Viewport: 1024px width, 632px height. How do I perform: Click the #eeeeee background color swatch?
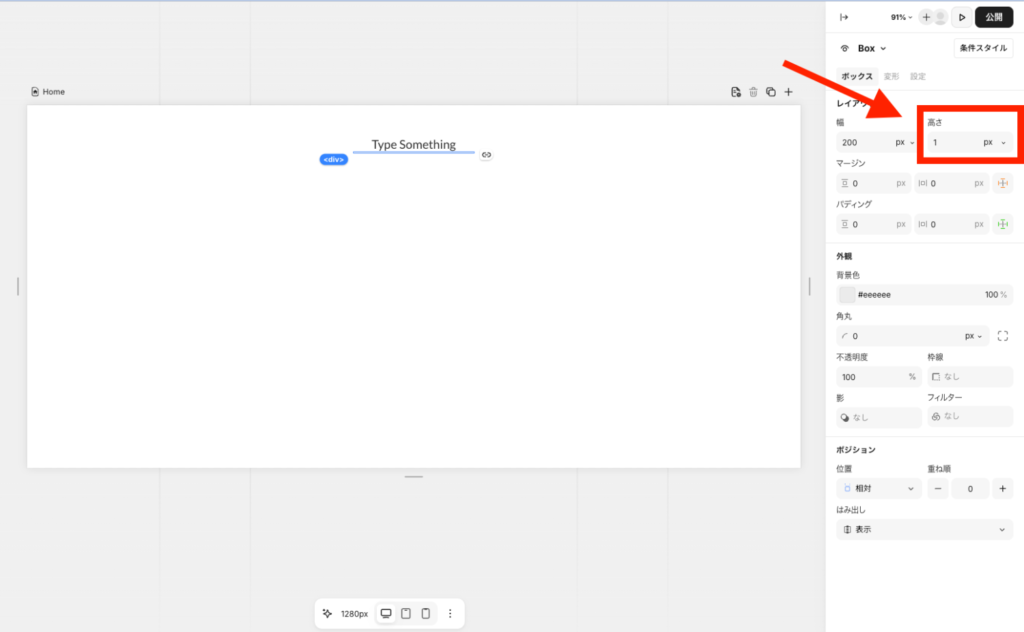coord(847,295)
